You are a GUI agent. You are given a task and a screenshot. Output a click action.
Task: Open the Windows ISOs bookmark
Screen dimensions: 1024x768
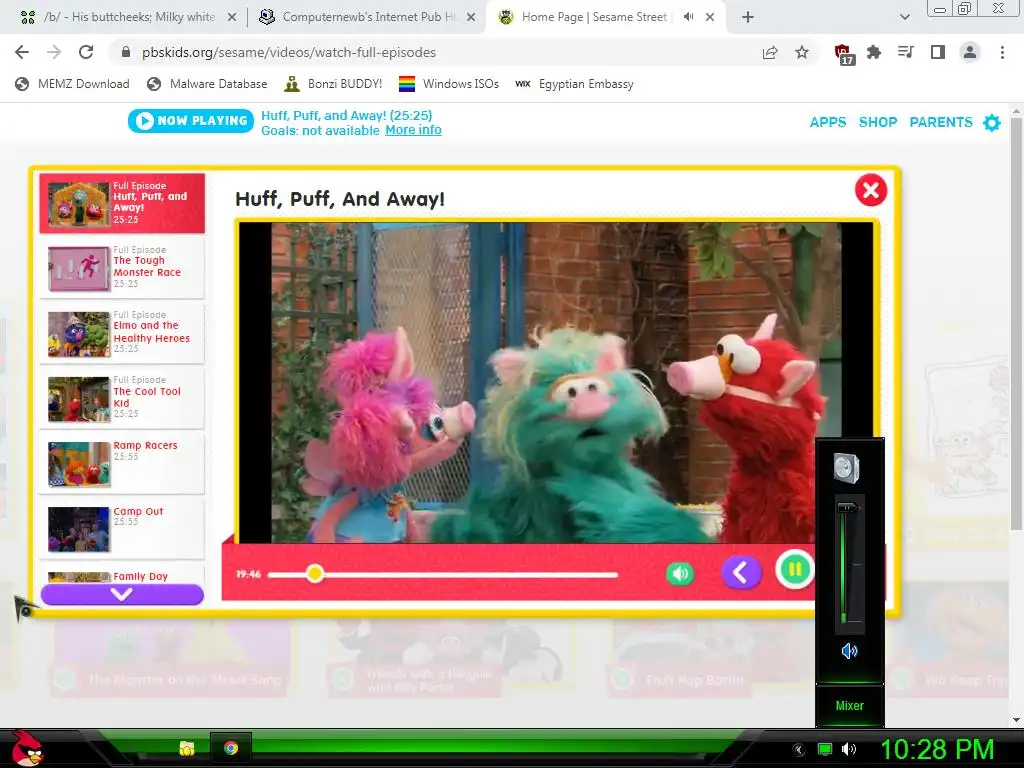[x=449, y=84]
